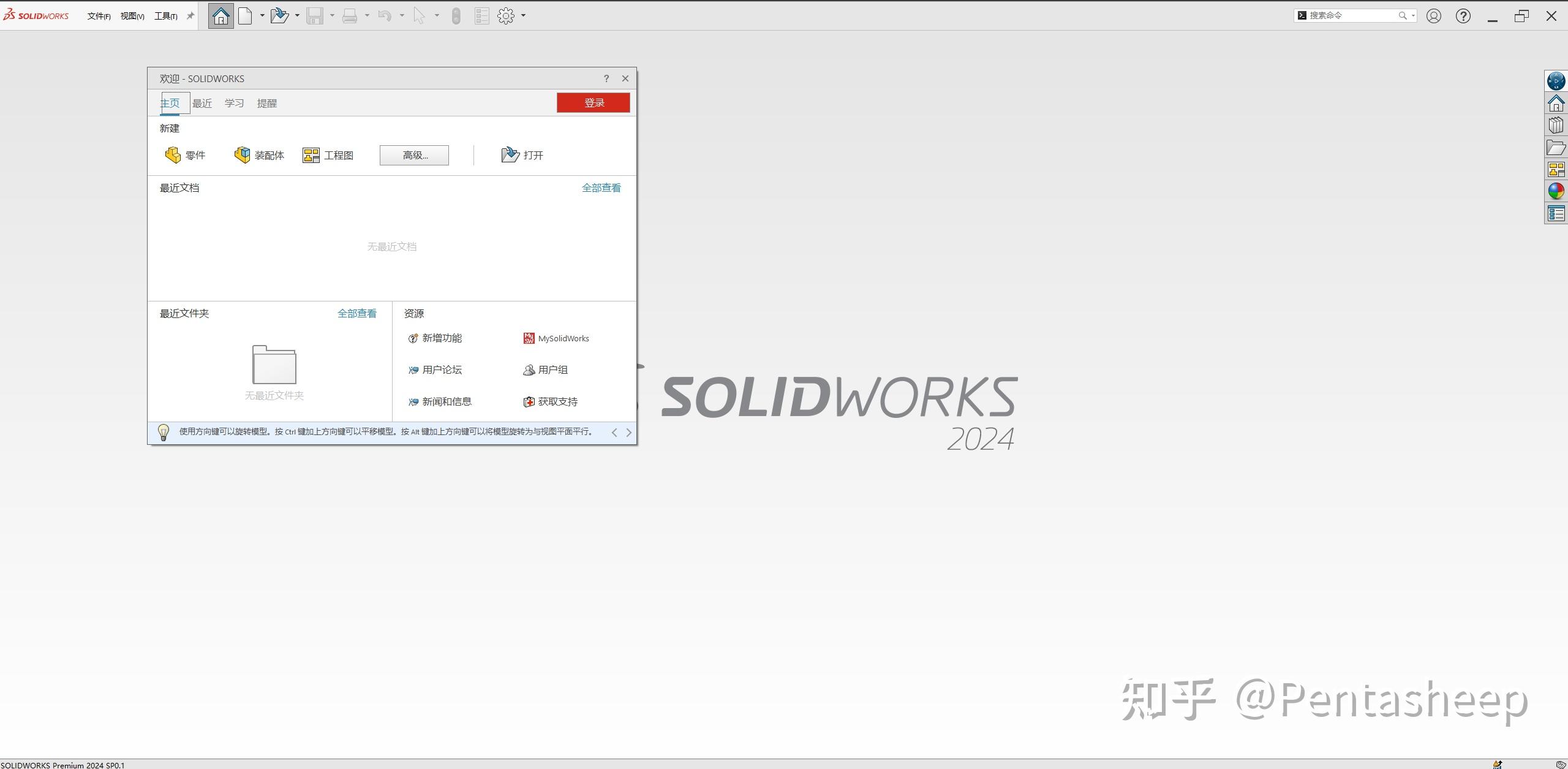Open Custom Properties tab in task pane

coord(1556,213)
